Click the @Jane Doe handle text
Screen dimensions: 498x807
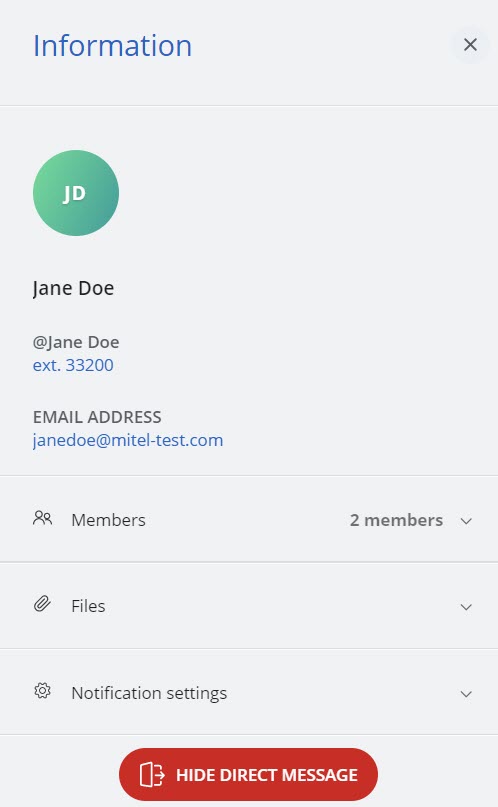coord(76,342)
